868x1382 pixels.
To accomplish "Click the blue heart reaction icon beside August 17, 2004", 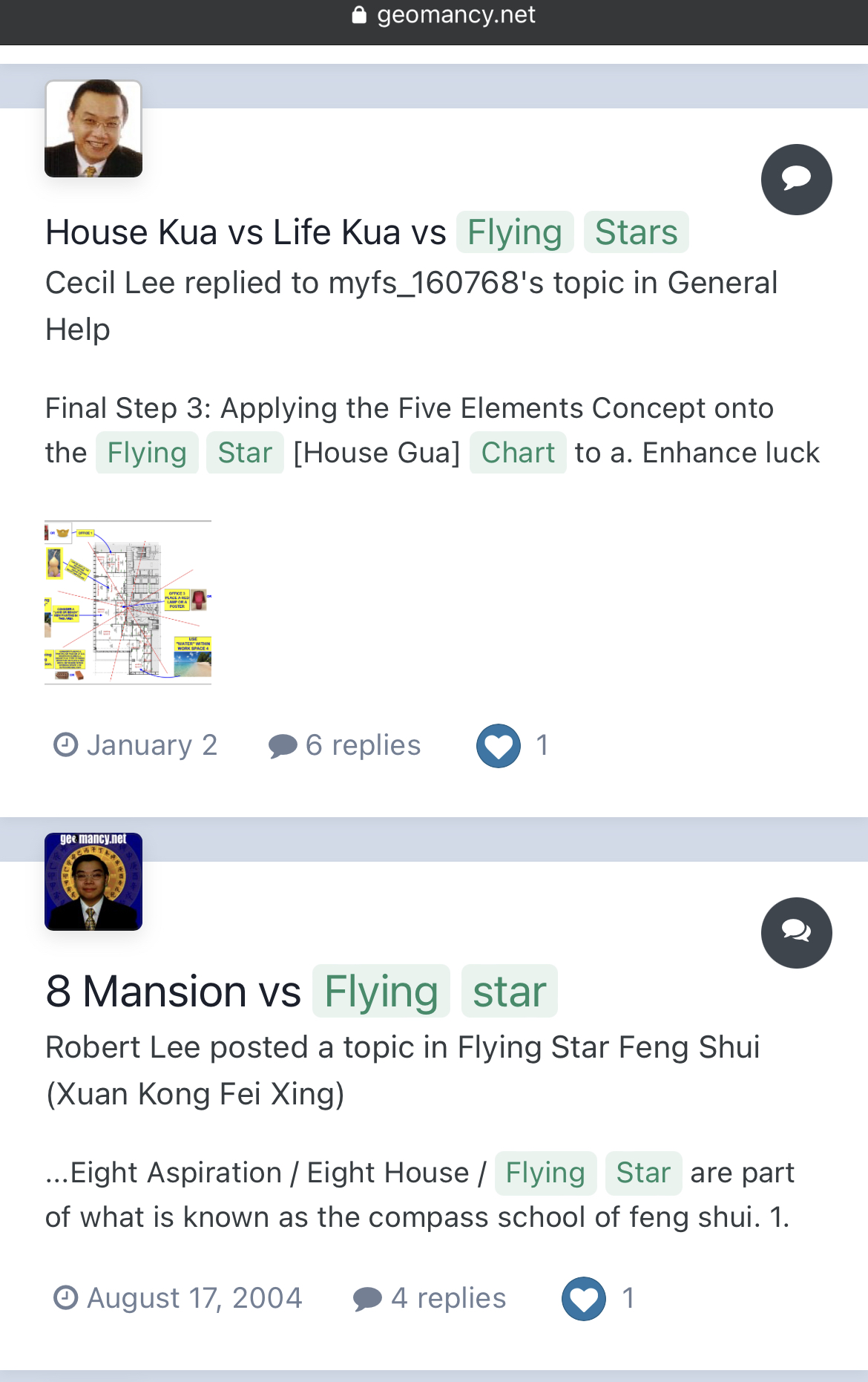I will coord(584,1298).
